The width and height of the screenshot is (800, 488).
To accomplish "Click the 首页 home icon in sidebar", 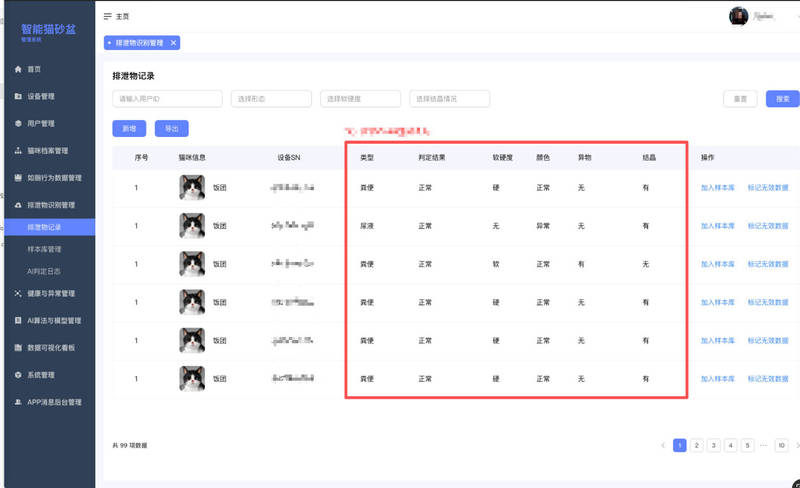I will [x=18, y=69].
